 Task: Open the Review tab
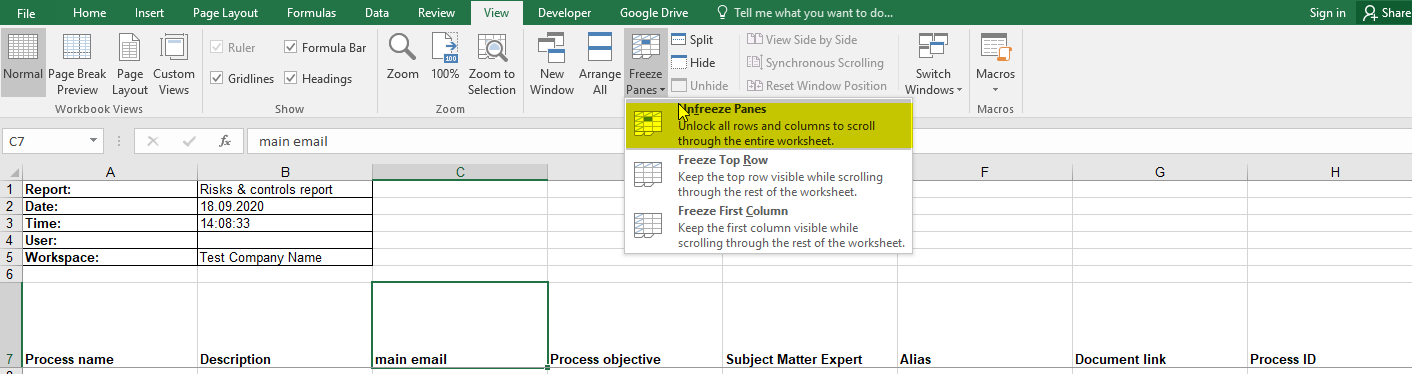tap(437, 13)
